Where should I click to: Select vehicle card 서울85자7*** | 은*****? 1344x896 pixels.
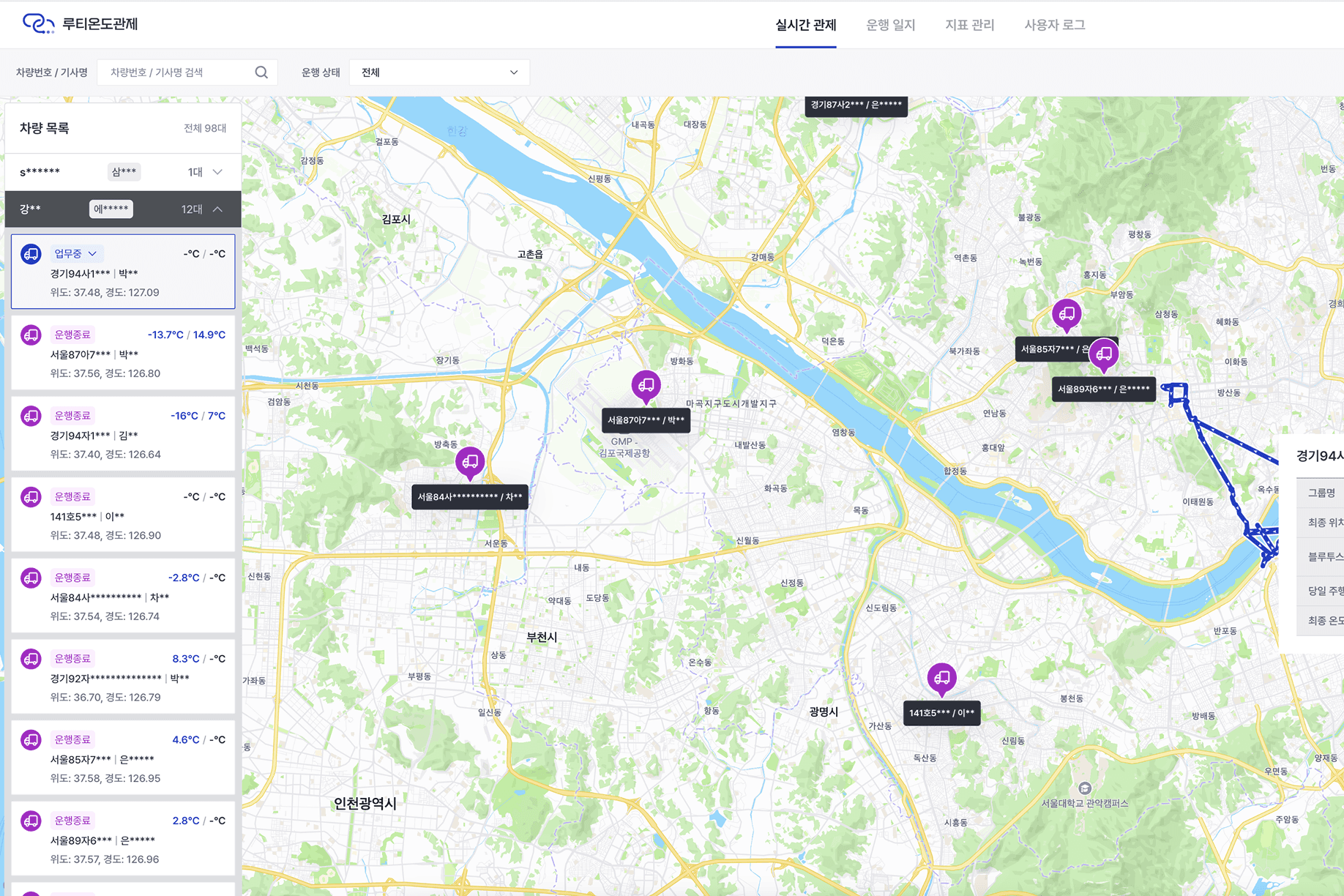(x=123, y=758)
